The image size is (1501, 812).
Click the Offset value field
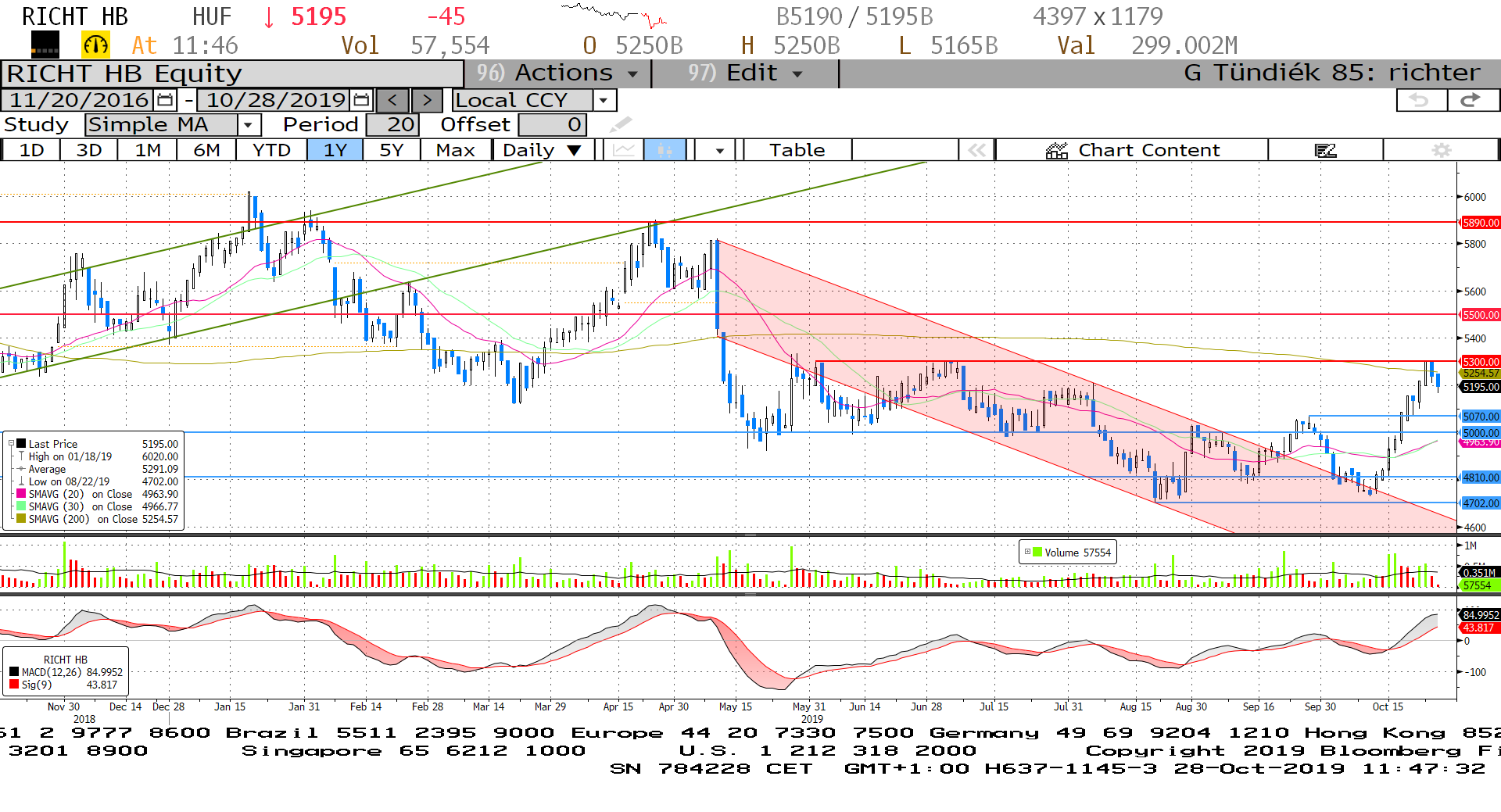click(x=552, y=125)
